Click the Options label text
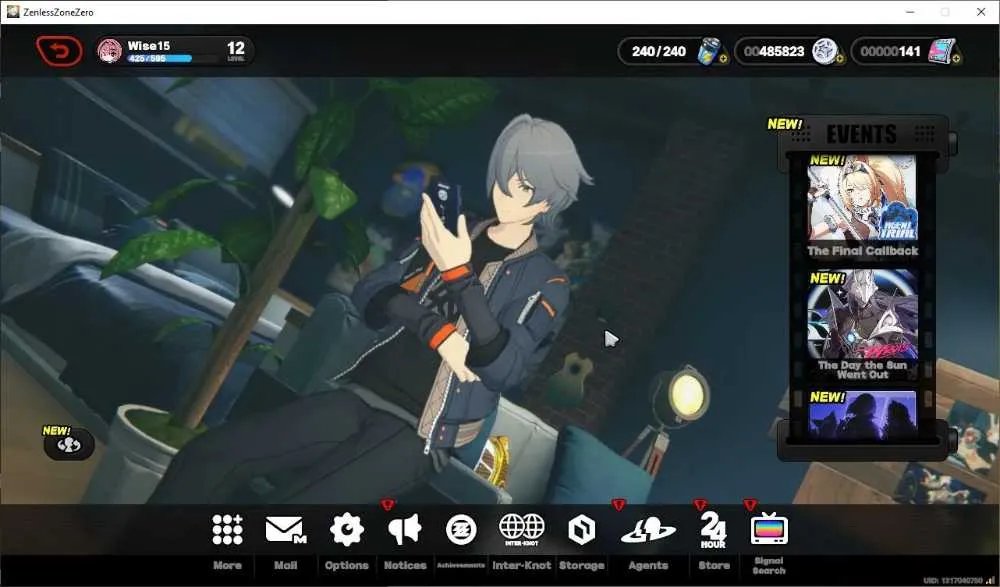This screenshot has width=1000, height=587. [346, 565]
